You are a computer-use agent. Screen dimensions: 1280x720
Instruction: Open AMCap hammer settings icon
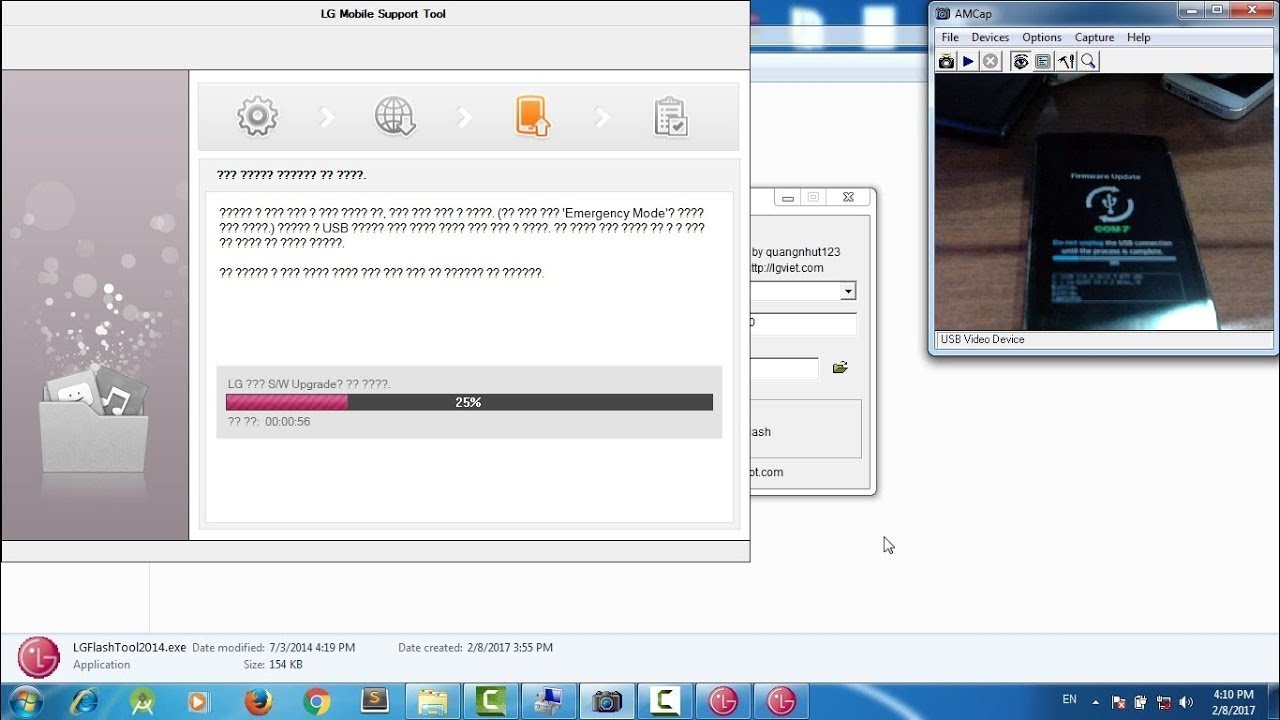pyautogui.click(x=1066, y=62)
